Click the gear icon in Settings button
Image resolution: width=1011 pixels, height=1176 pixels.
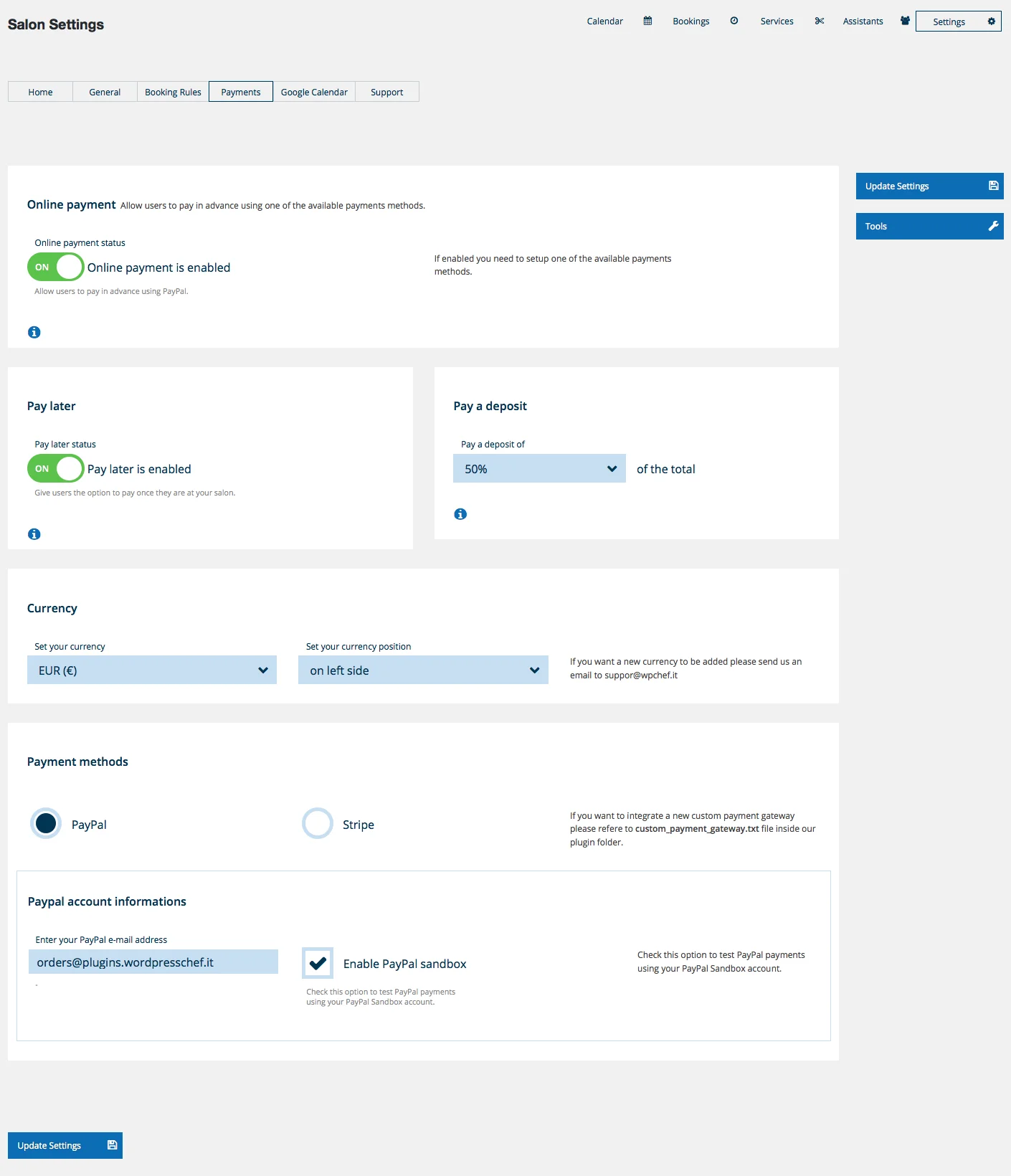tap(991, 22)
